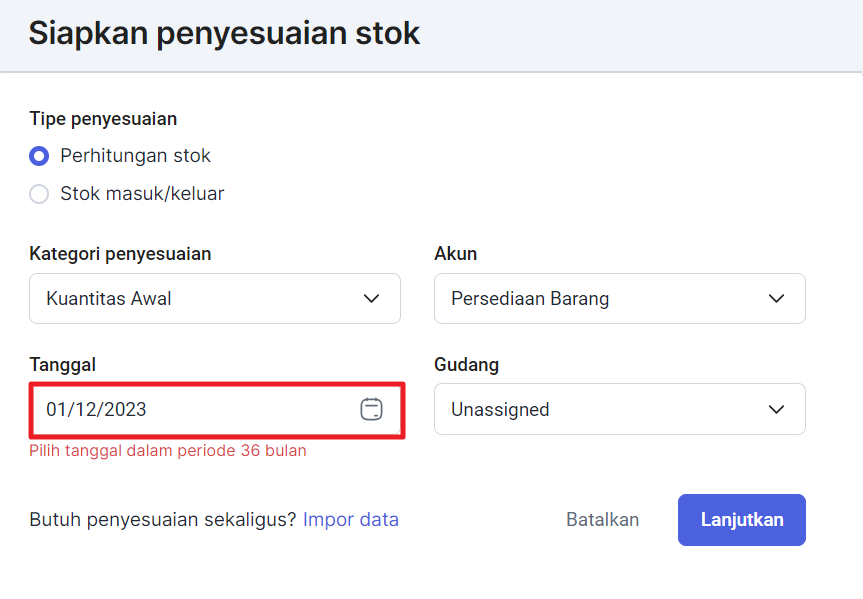This screenshot has width=863, height=599.
Task: Click the Gudang field label
Action: pos(467,365)
